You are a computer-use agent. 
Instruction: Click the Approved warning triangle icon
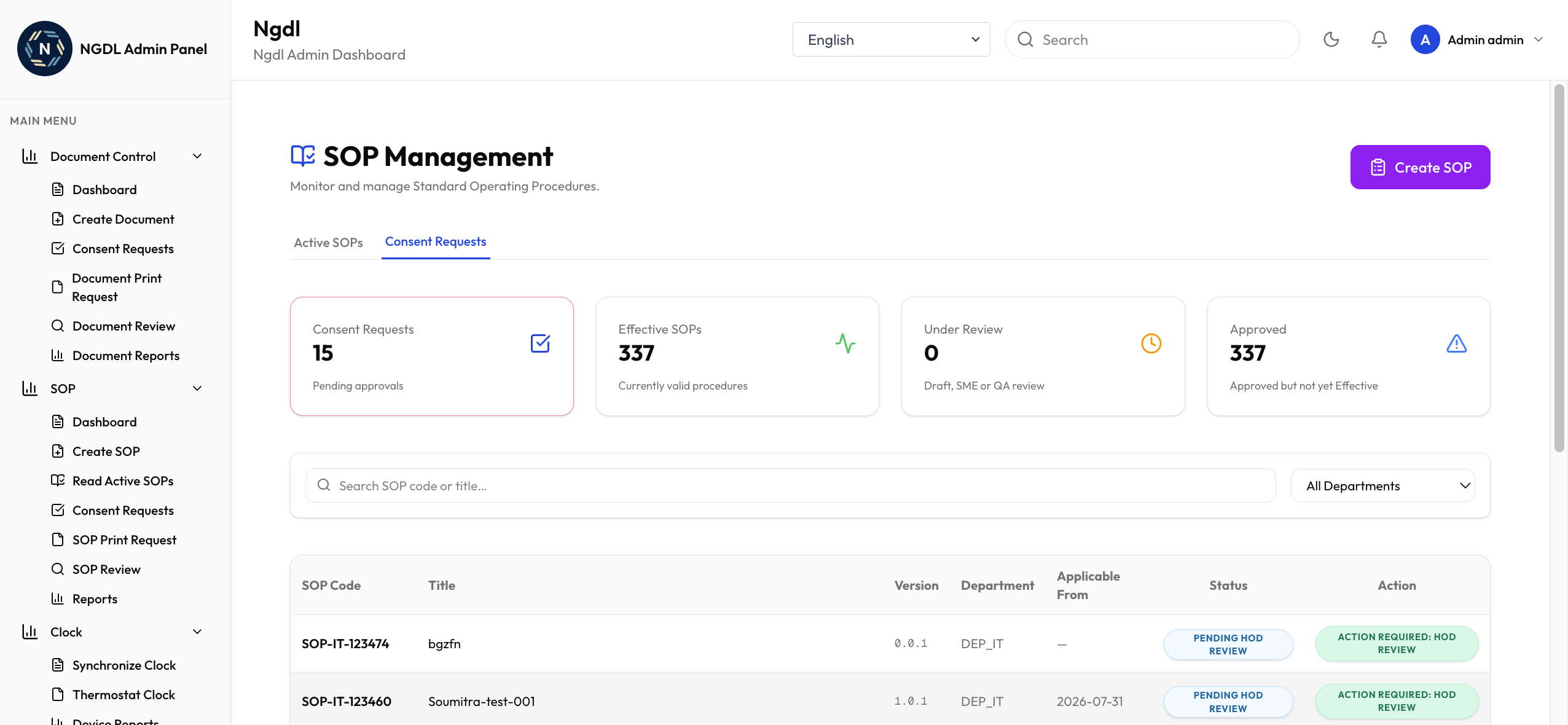[x=1457, y=343]
